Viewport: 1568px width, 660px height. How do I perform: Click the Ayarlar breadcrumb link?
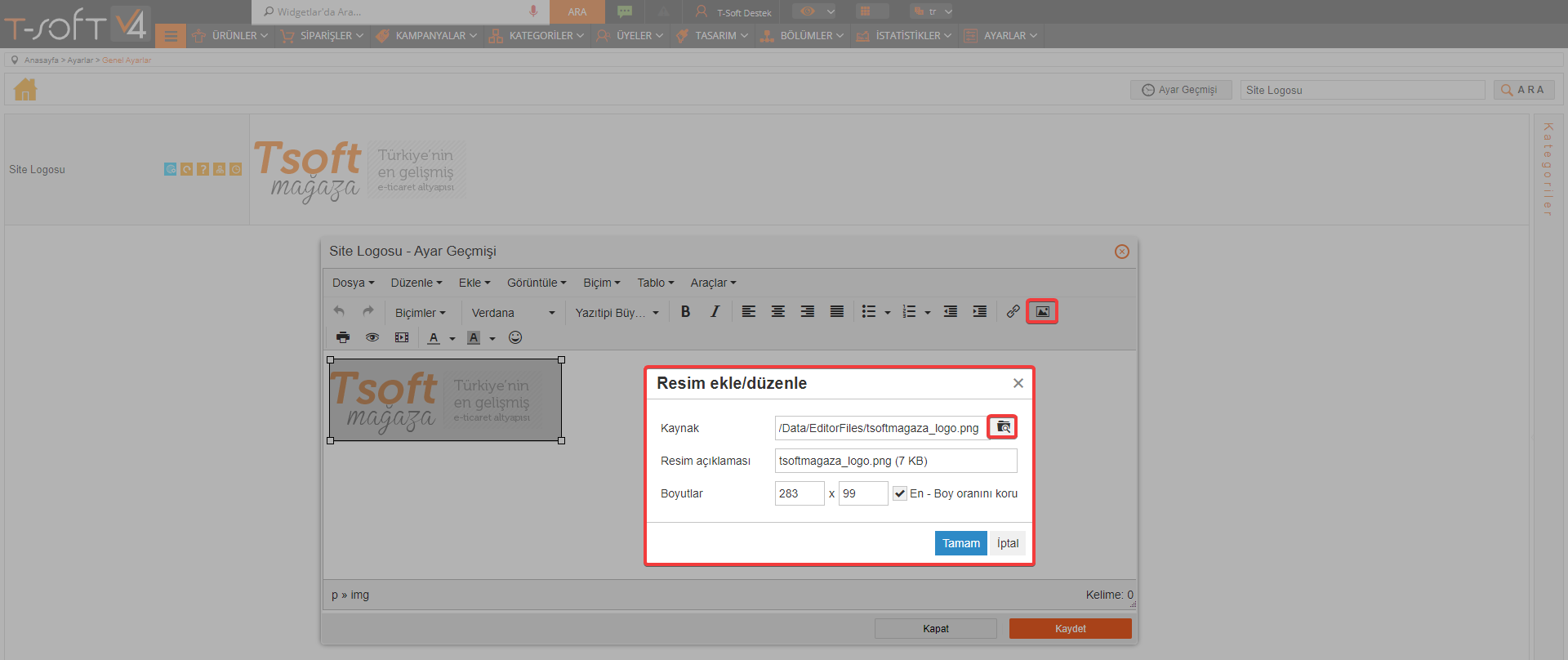[79, 60]
